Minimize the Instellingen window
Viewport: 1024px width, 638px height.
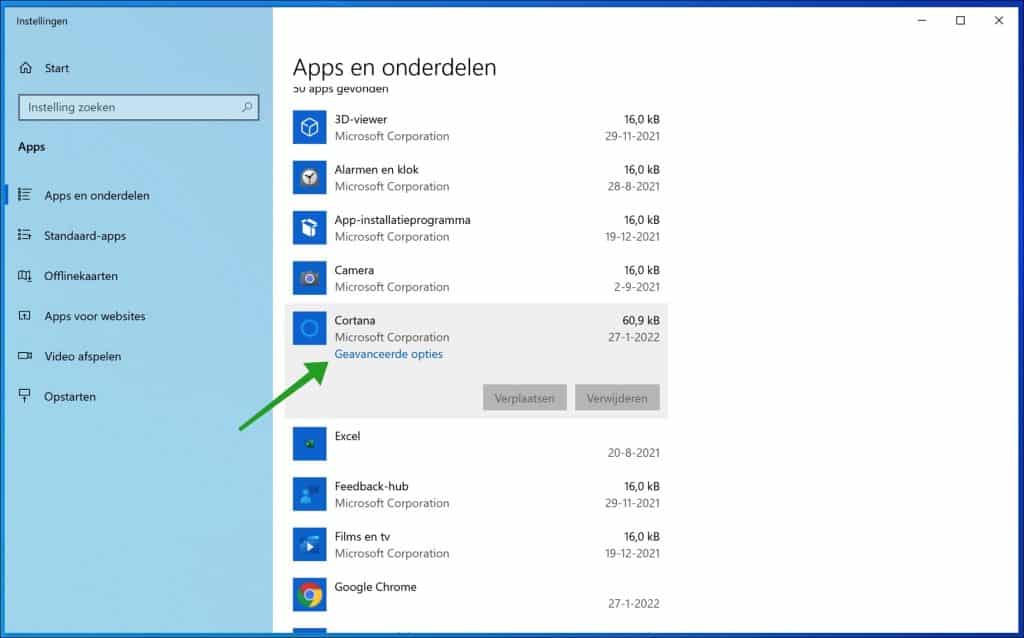tap(922, 21)
